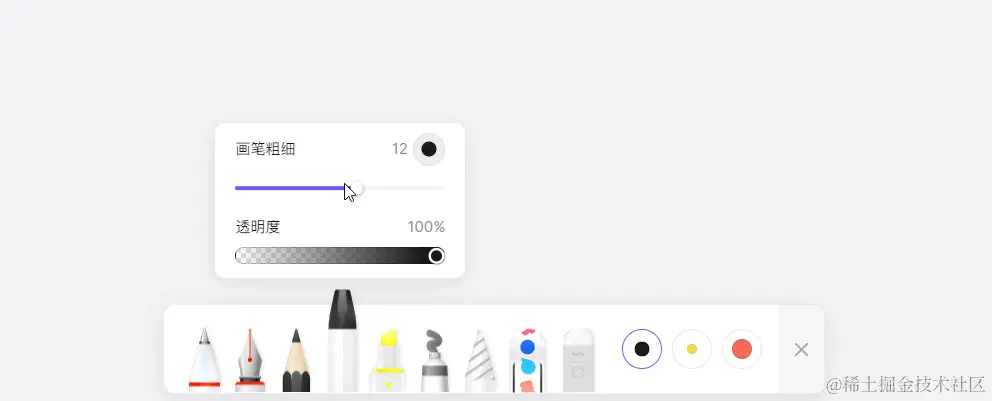Click the unfilled gray part of thickness slider
The image size is (992, 401).
point(404,188)
